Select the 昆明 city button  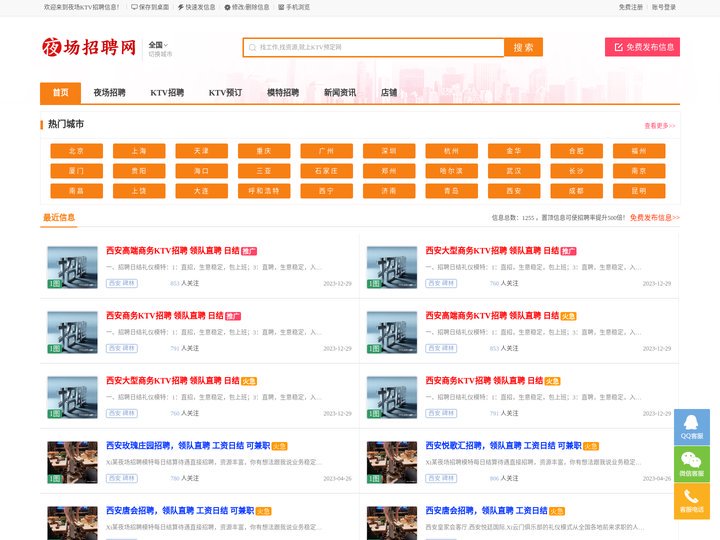639,191
